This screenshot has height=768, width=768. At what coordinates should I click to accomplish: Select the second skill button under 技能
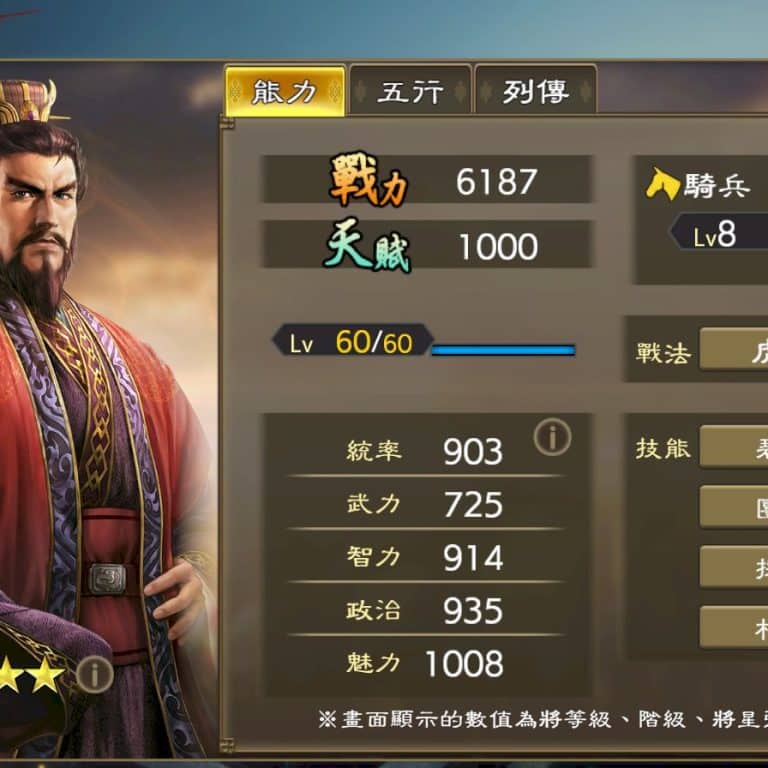pyautogui.click(x=734, y=506)
